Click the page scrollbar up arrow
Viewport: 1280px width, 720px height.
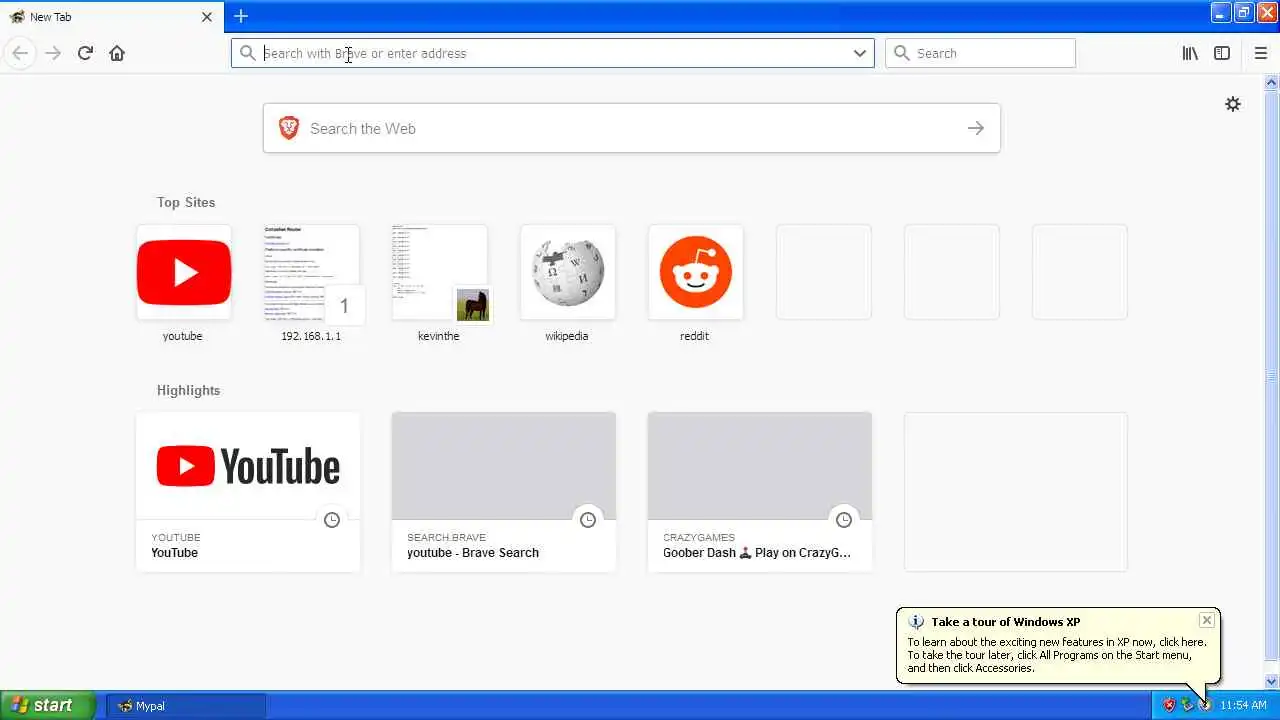click(1272, 84)
